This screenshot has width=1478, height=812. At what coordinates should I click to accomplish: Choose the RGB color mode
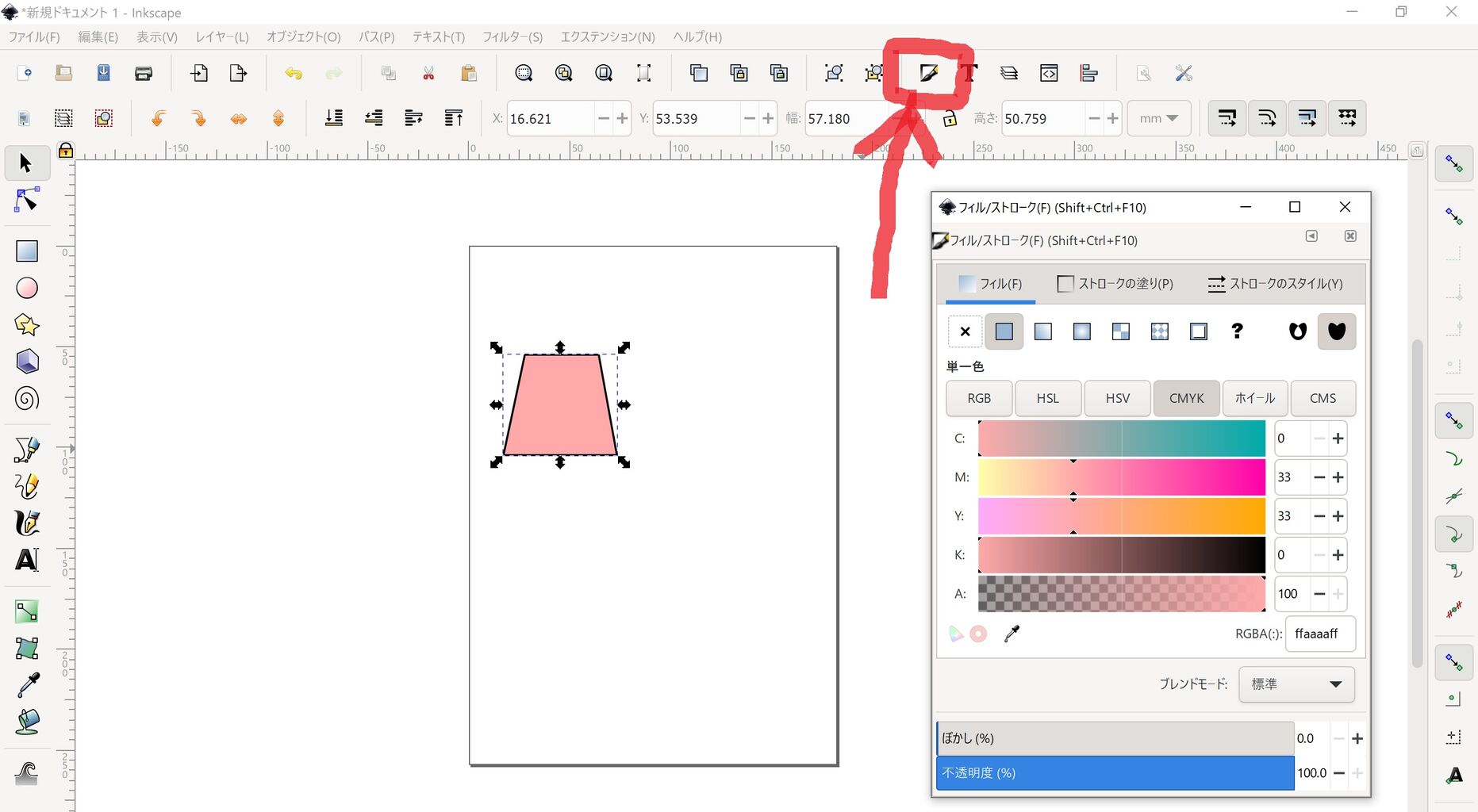tap(979, 399)
